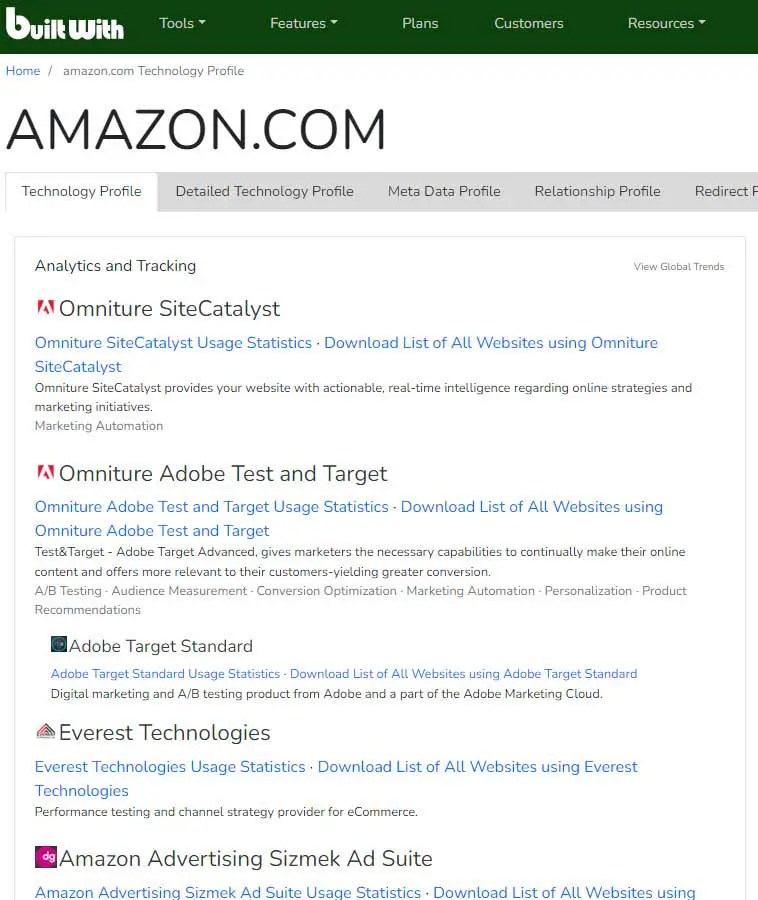Click Home in the breadcrumb
Viewport: 758px width, 900px height.
pos(23,70)
